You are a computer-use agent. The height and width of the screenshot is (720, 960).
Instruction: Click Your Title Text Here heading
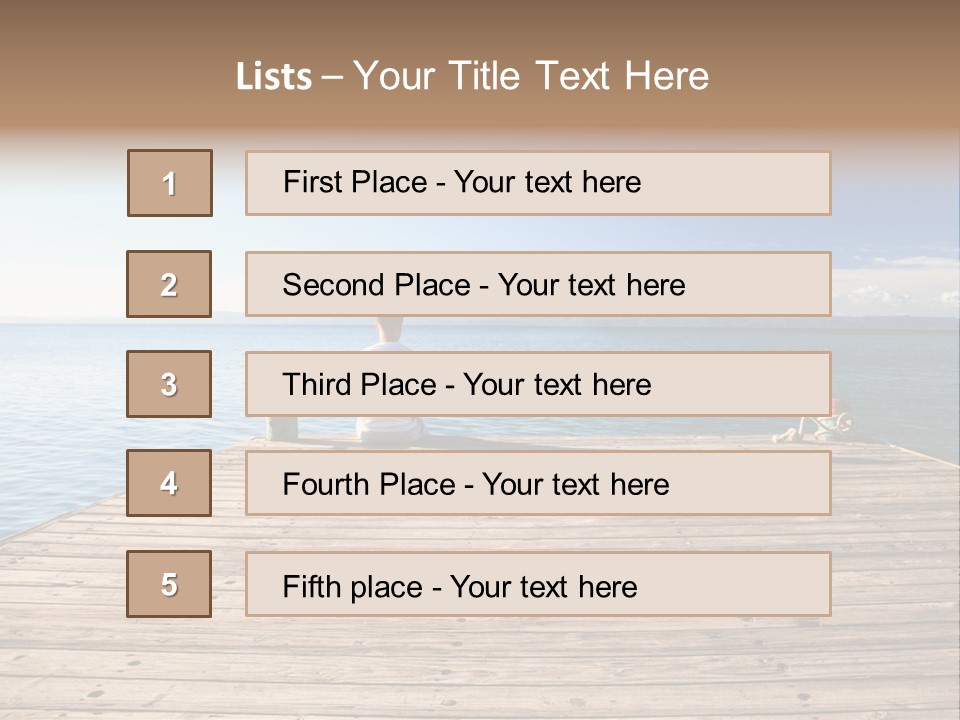[530, 77]
